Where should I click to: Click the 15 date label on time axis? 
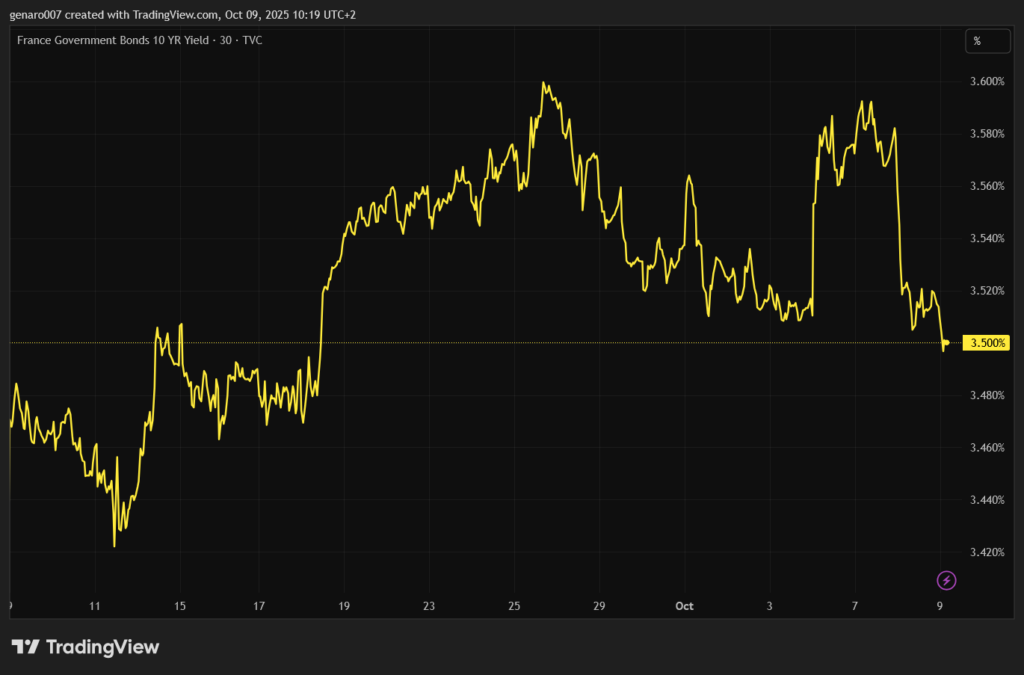coord(180,606)
